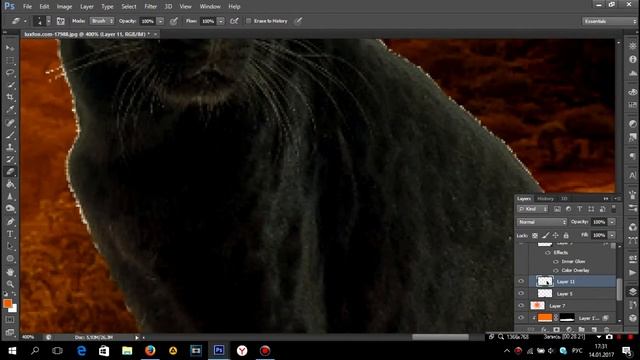Select the Horizontal Type tool

point(10,234)
